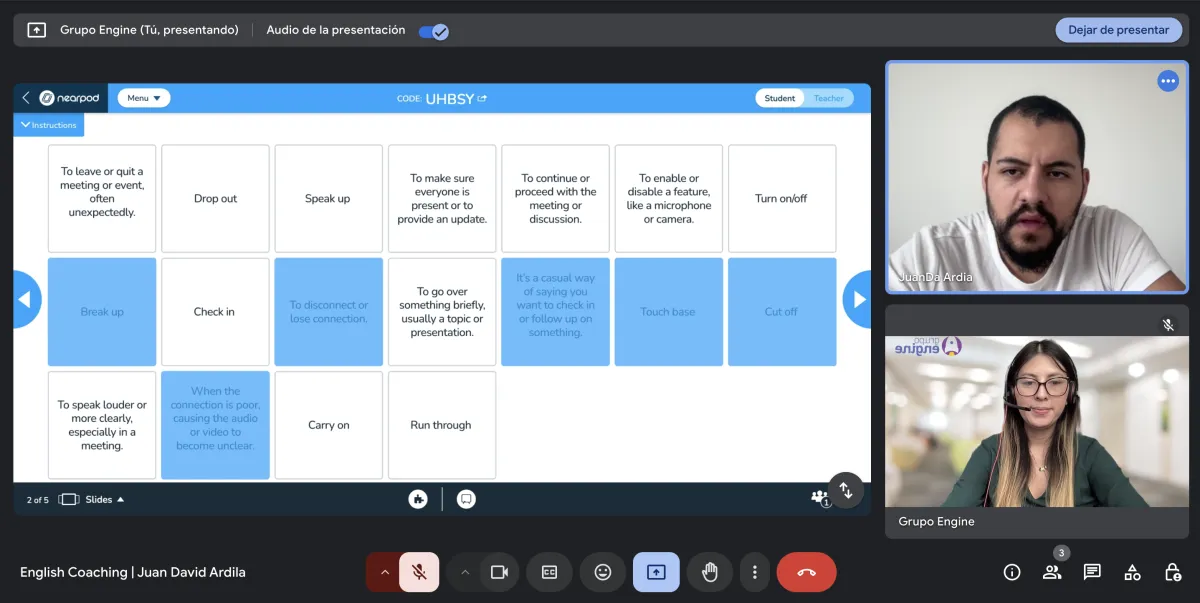Open the Nearpod Menu dropdown

pyautogui.click(x=144, y=98)
